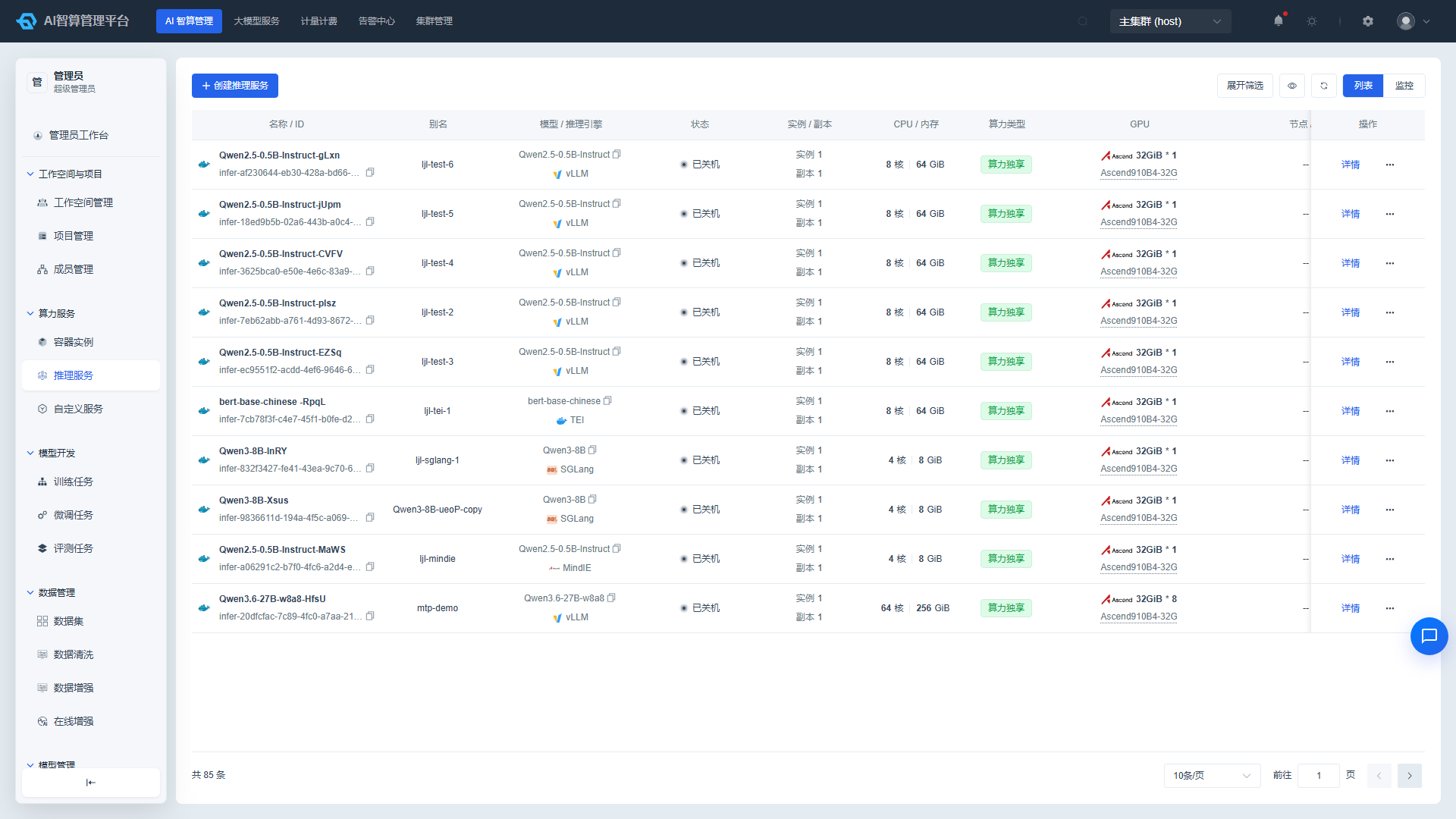Go to next page arrow
1456x819 pixels.
1410,776
